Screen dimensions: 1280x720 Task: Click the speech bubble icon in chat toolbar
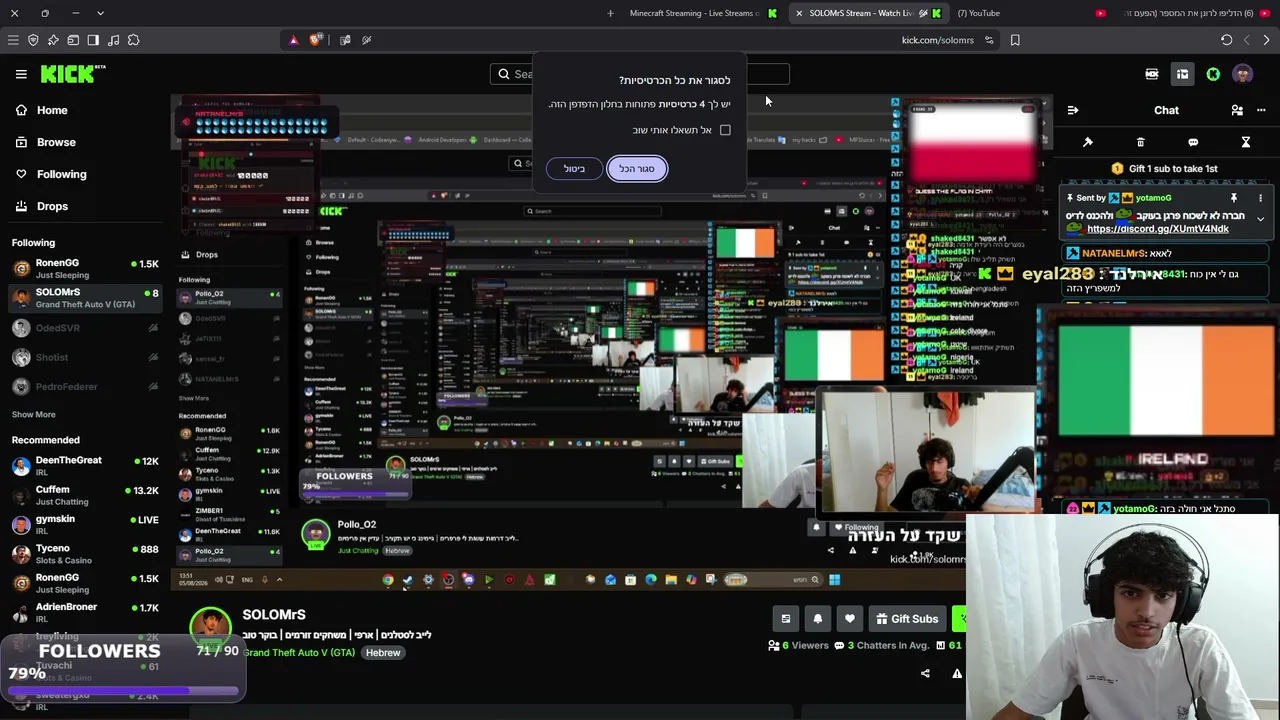coord(1193,142)
